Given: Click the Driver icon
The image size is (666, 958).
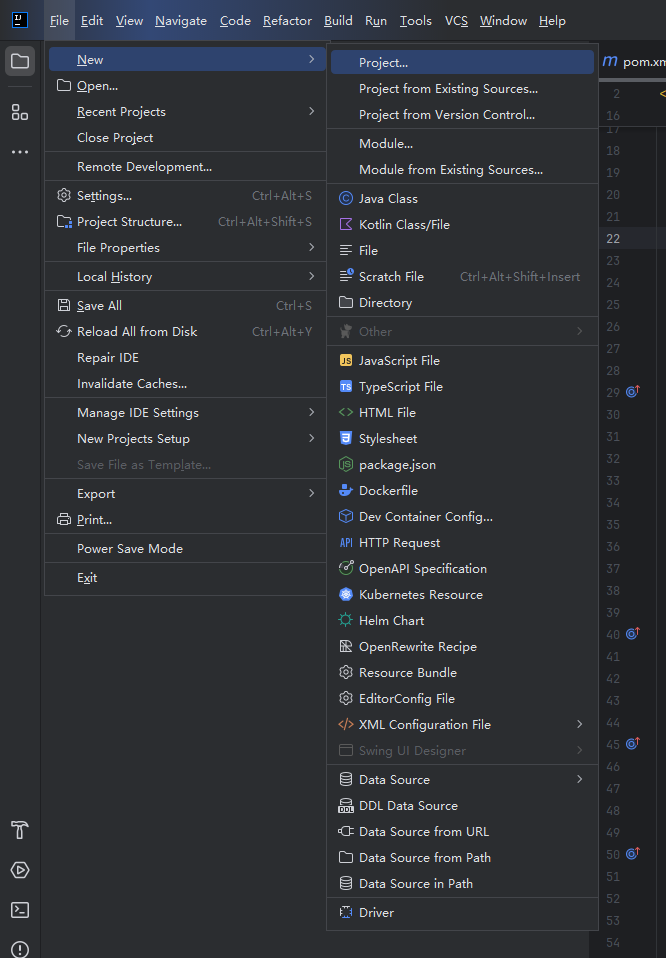Looking at the screenshot, I should (x=346, y=912).
